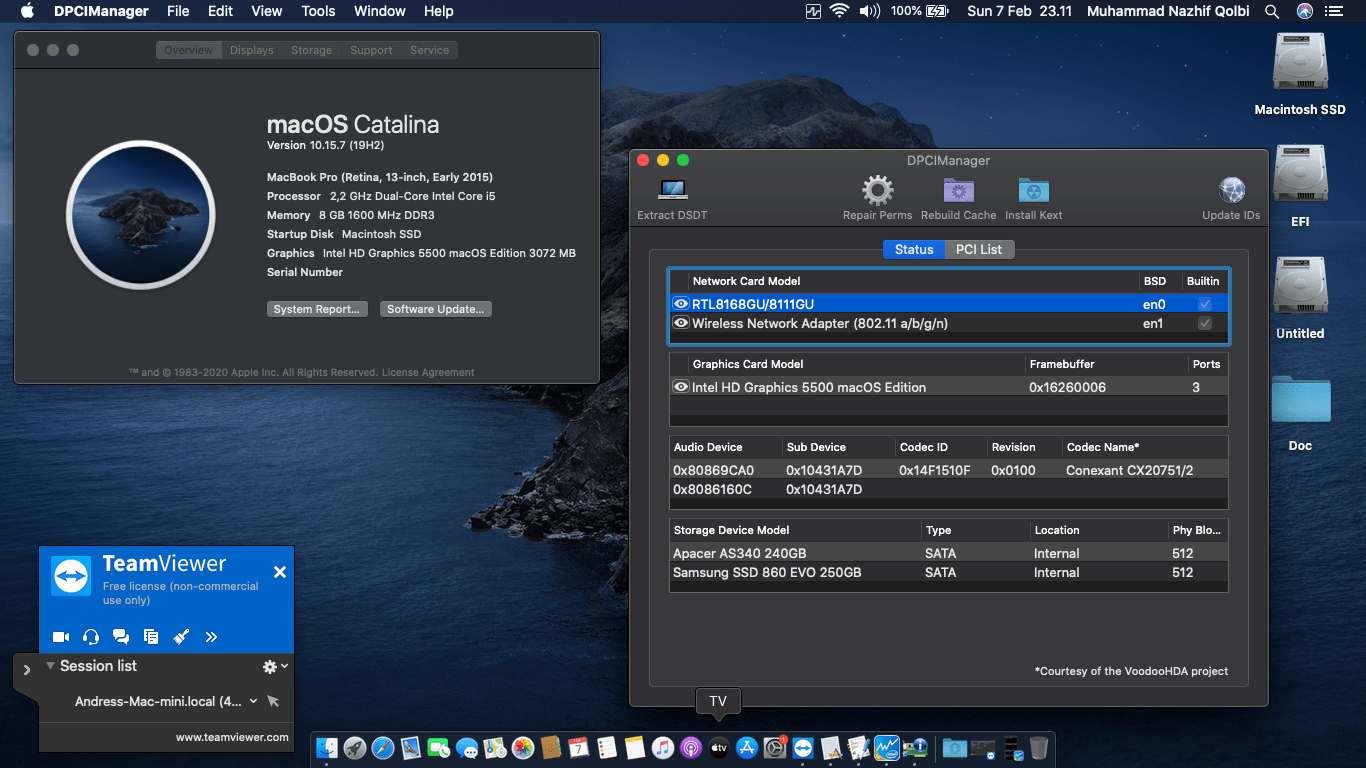Open the Trash in the Dock
This screenshot has height=768, width=1366.
pos(1039,747)
